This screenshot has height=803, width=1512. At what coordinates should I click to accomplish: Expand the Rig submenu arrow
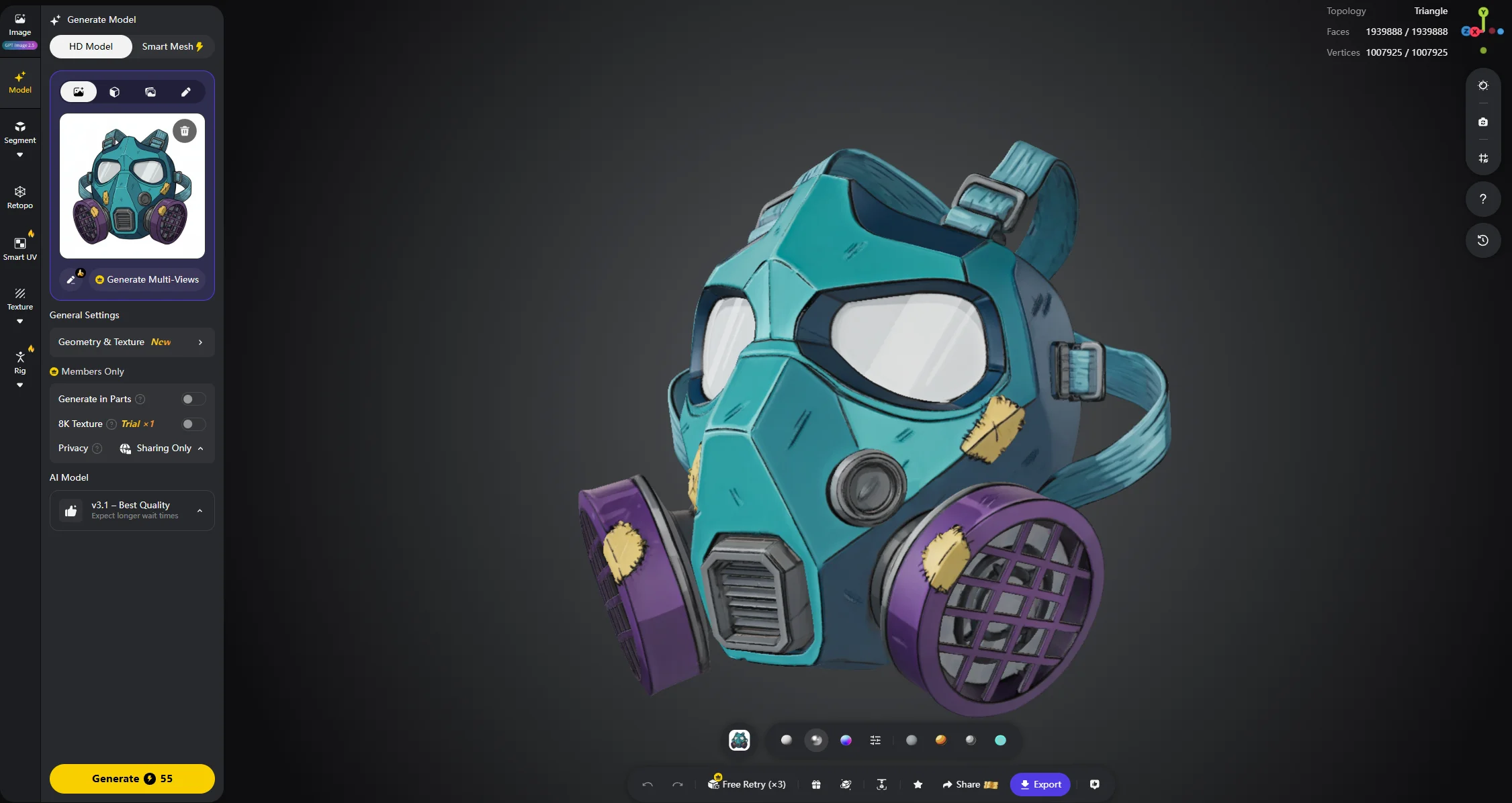pyautogui.click(x=20, y=385)
